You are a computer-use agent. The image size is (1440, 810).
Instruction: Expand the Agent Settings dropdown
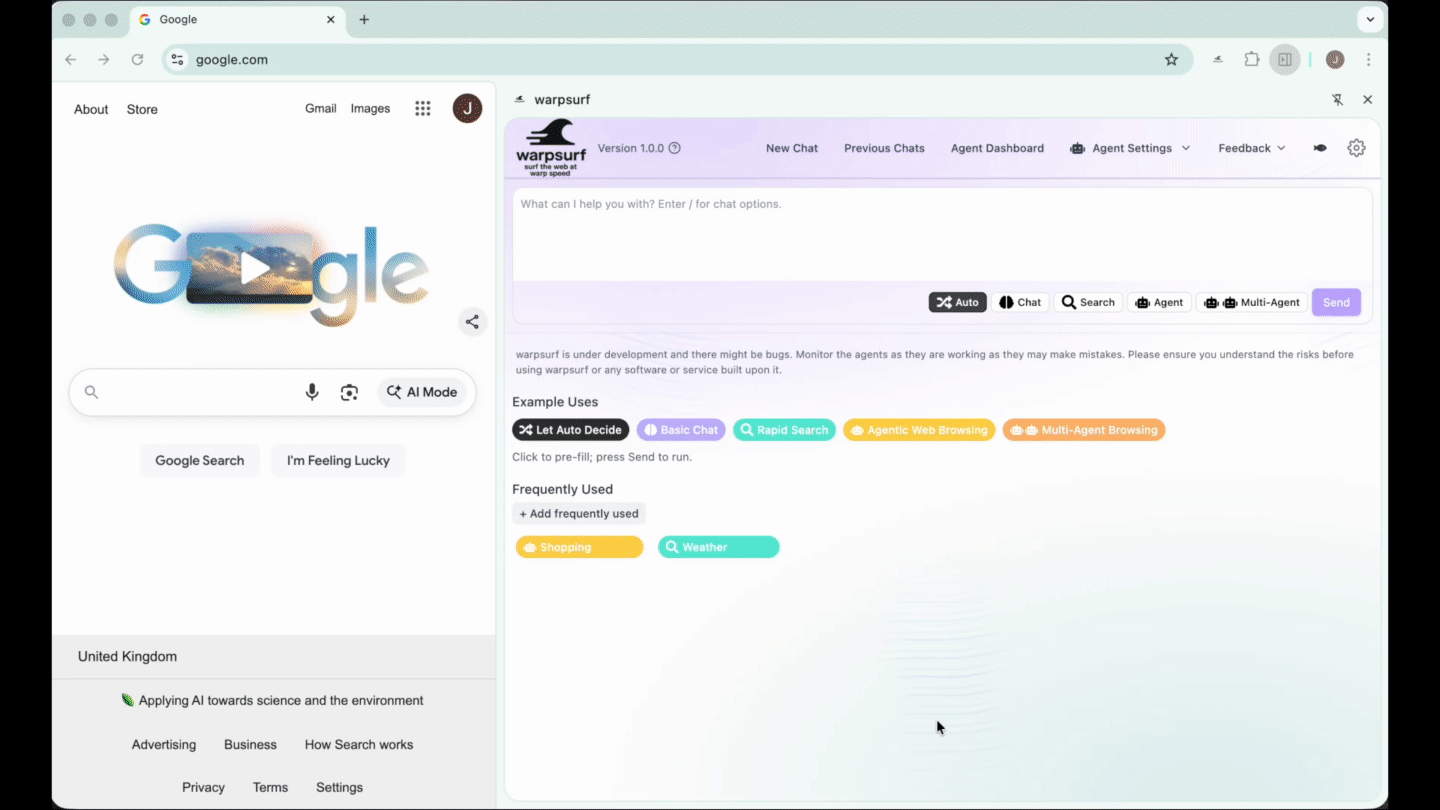click(1130, 147)
